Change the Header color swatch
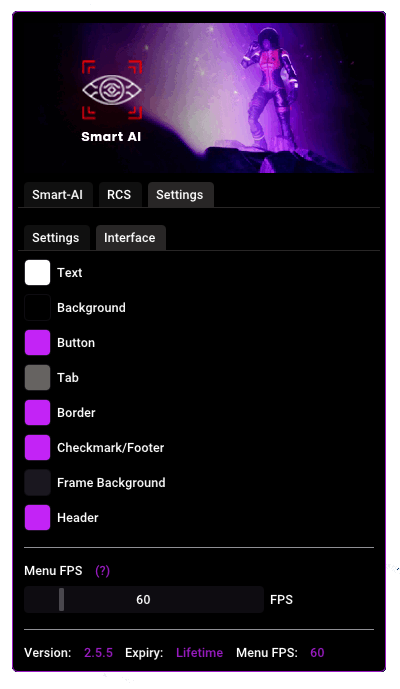 click(x=37, y=518)
